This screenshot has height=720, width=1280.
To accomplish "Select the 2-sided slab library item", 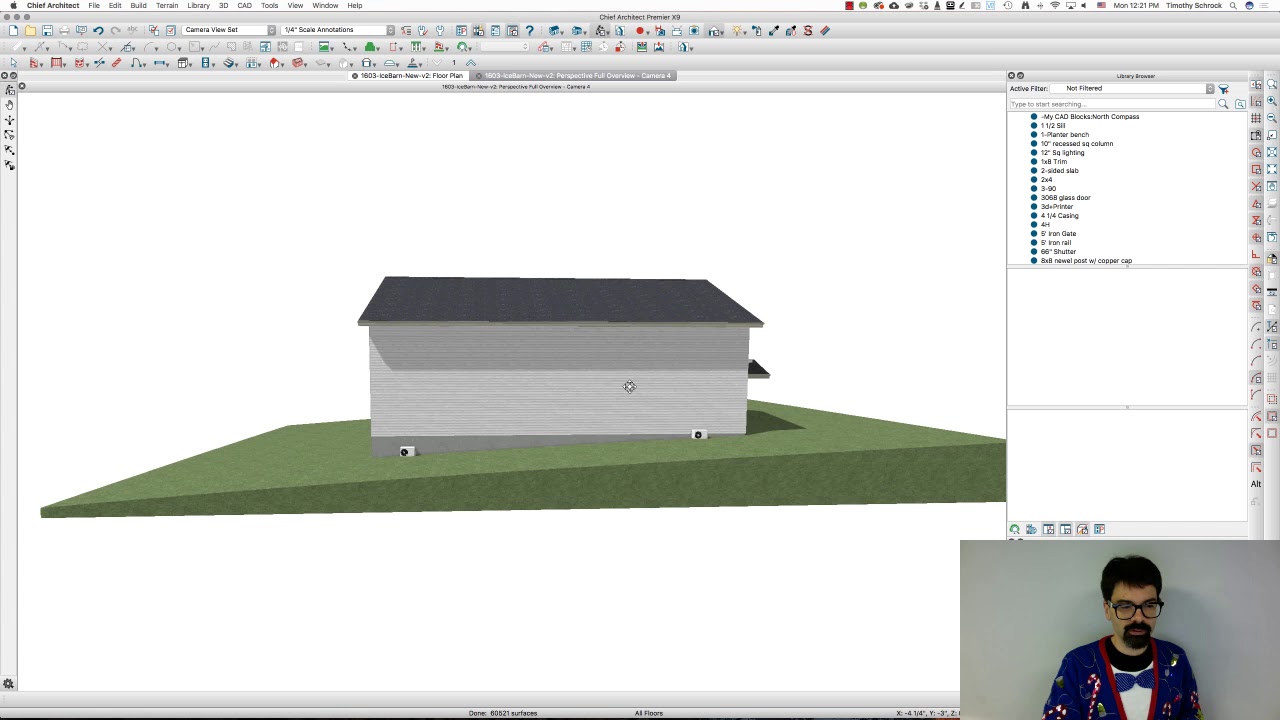I will 1059,171.
